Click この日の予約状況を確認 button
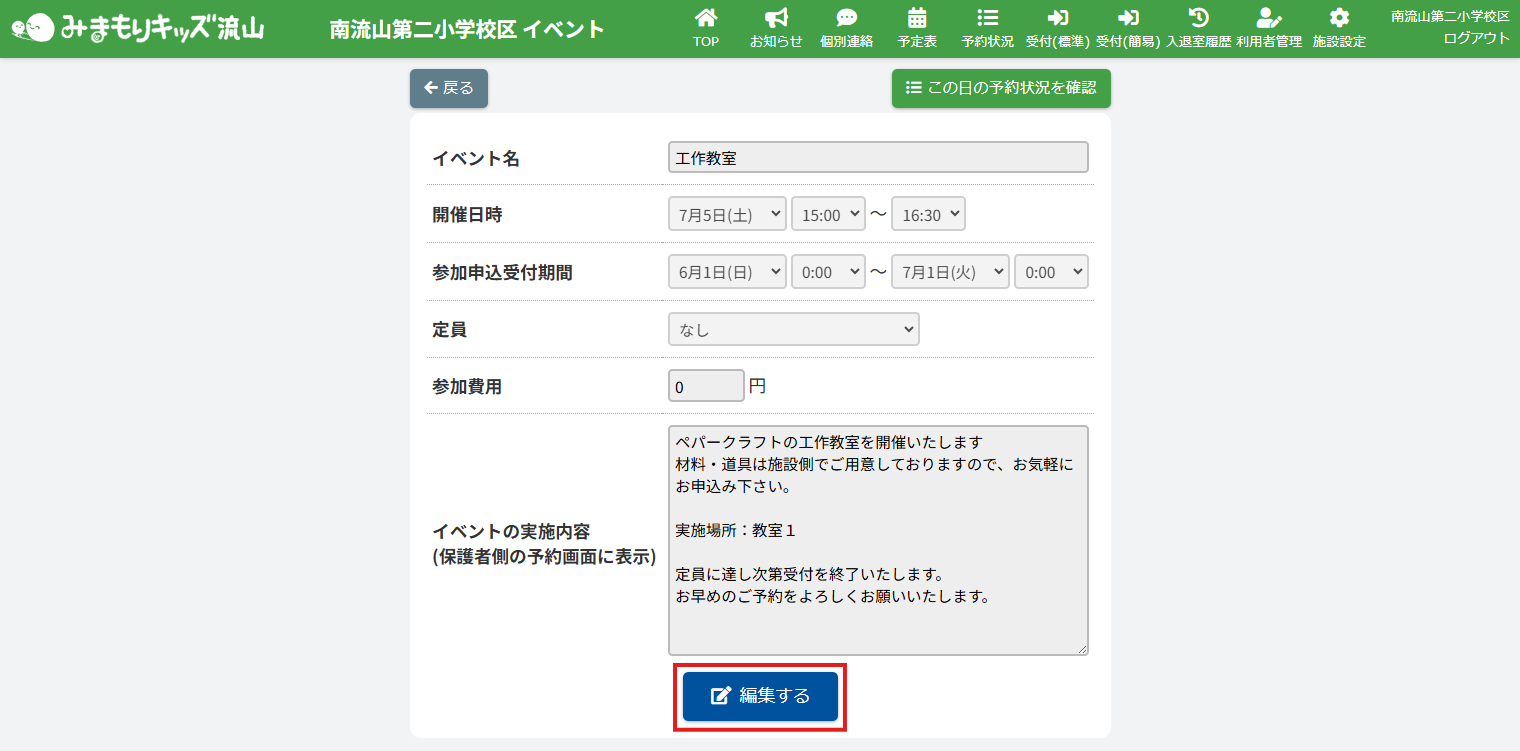The image size is (1520, 751). click(x=1001, y=88)
